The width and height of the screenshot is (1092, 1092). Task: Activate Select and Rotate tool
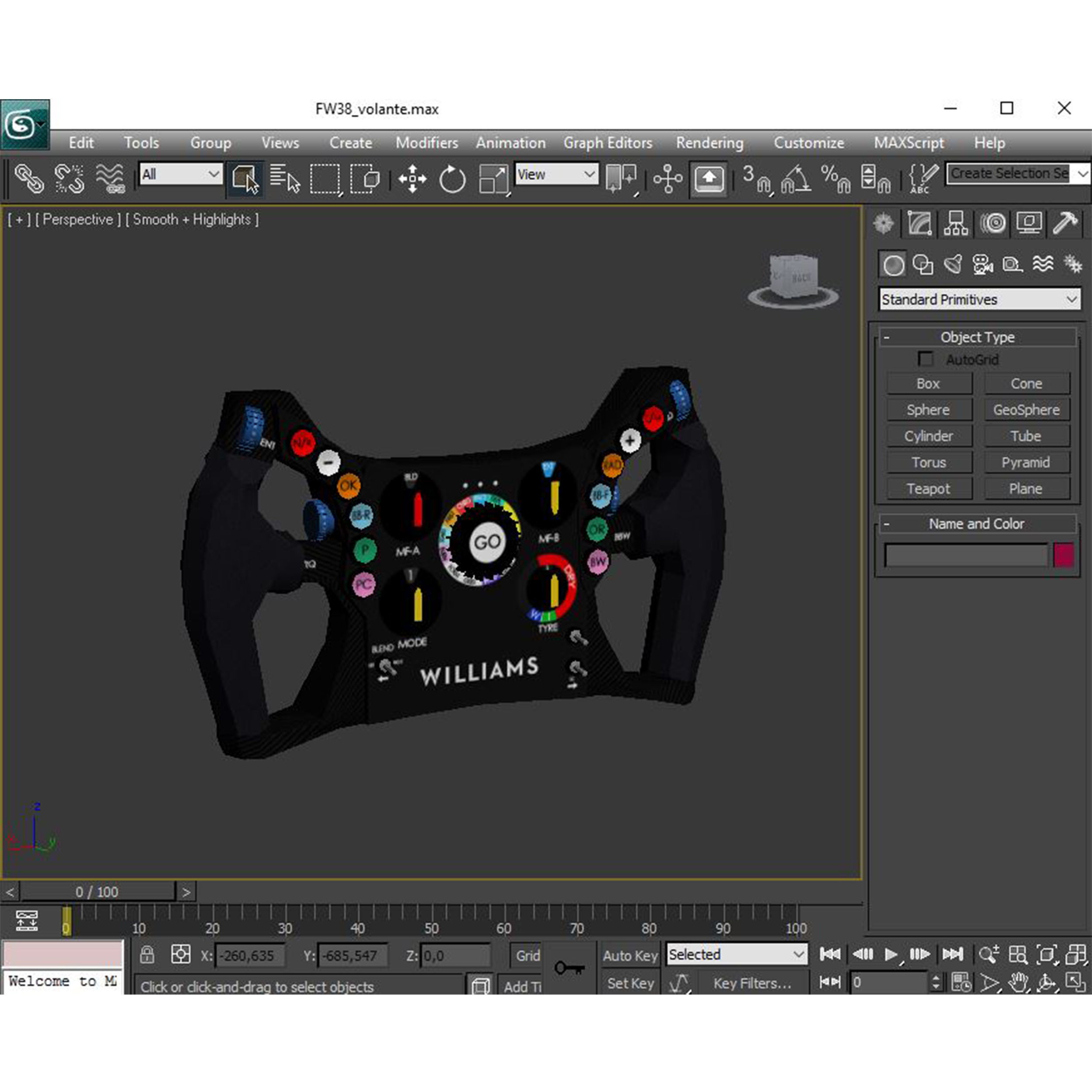point(452,179)
